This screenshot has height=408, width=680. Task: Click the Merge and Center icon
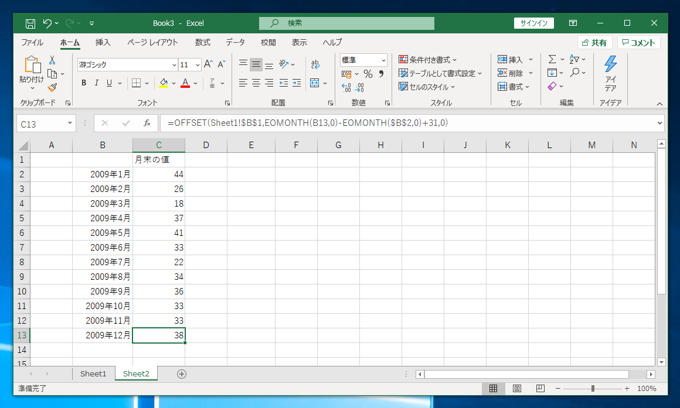click(x=315, y=83)
